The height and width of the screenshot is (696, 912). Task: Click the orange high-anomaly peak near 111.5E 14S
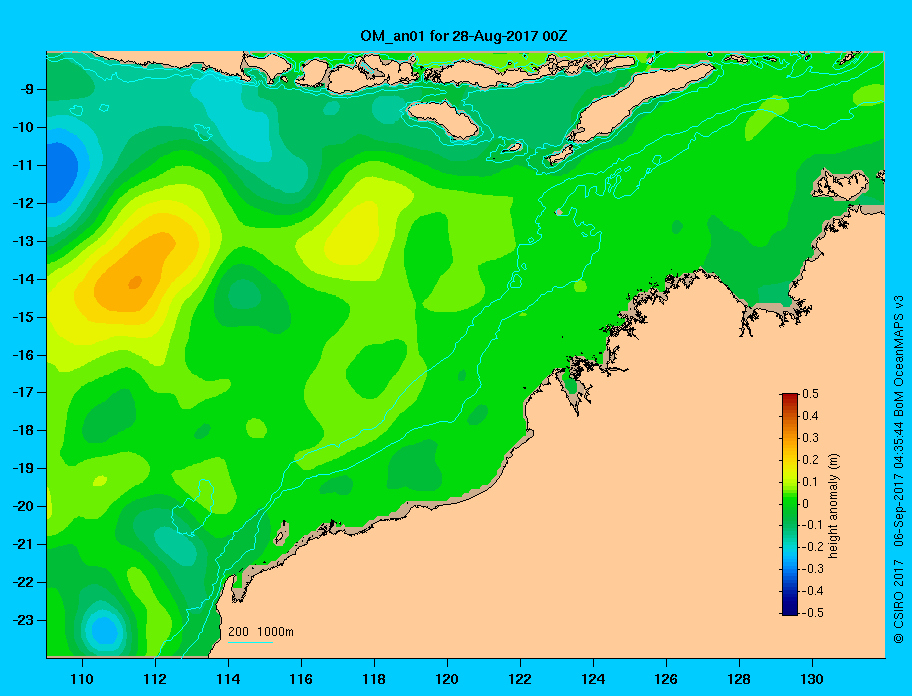tap(135, 282)
